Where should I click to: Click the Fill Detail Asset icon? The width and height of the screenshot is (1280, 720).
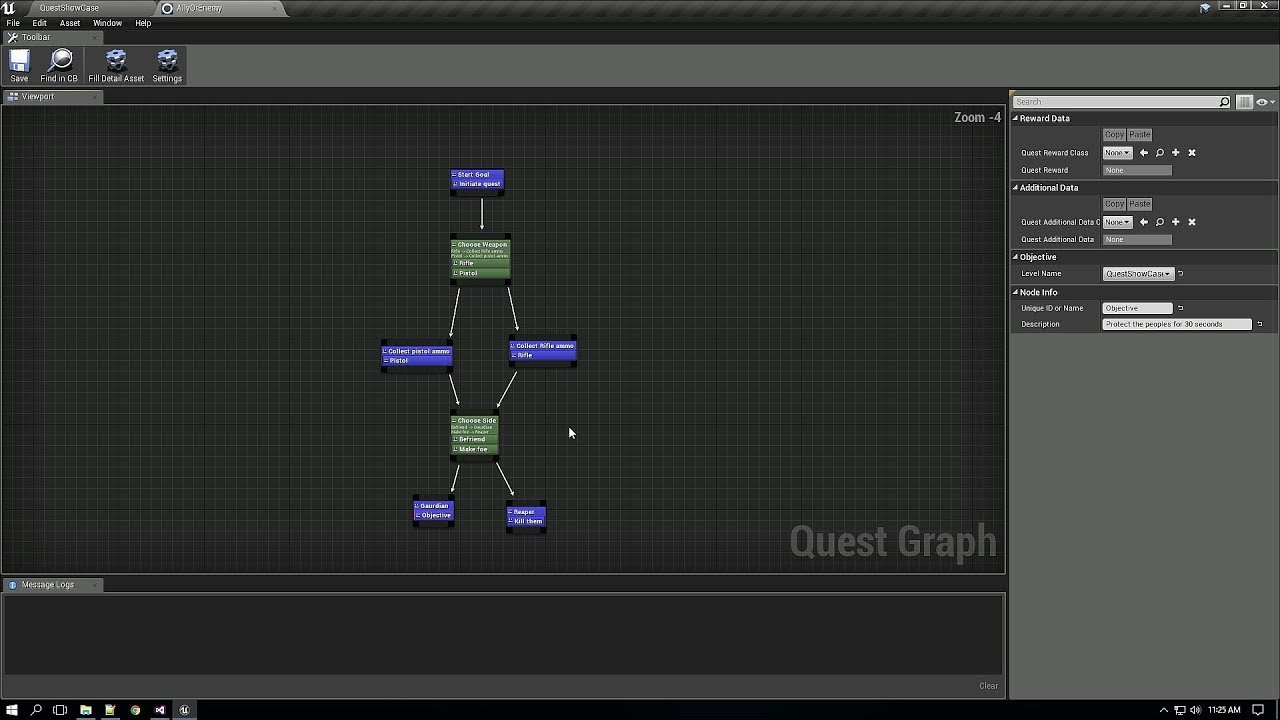[116, 66]
